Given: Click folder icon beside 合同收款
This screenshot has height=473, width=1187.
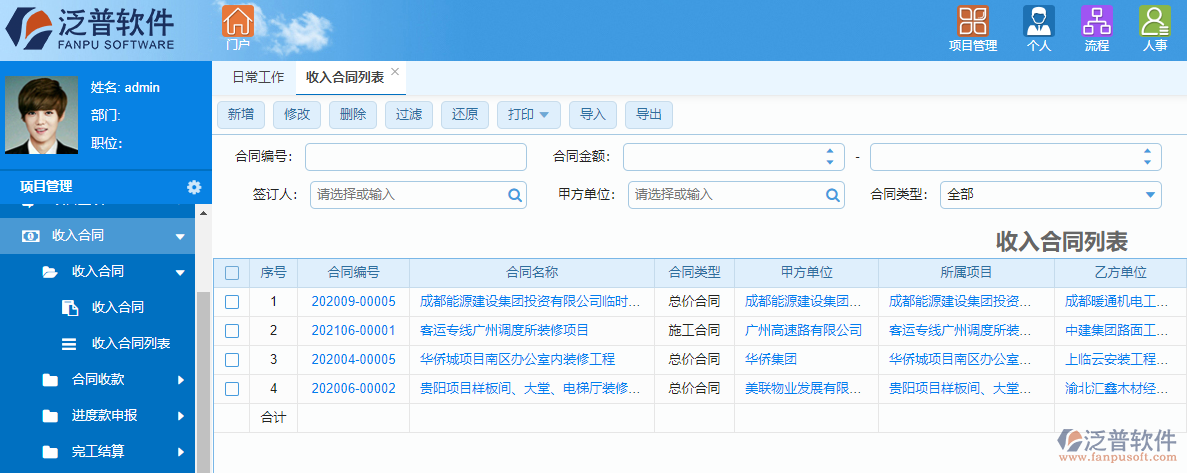Looking at the screenshot, I should pyautogui.click(x=50, y=380).
